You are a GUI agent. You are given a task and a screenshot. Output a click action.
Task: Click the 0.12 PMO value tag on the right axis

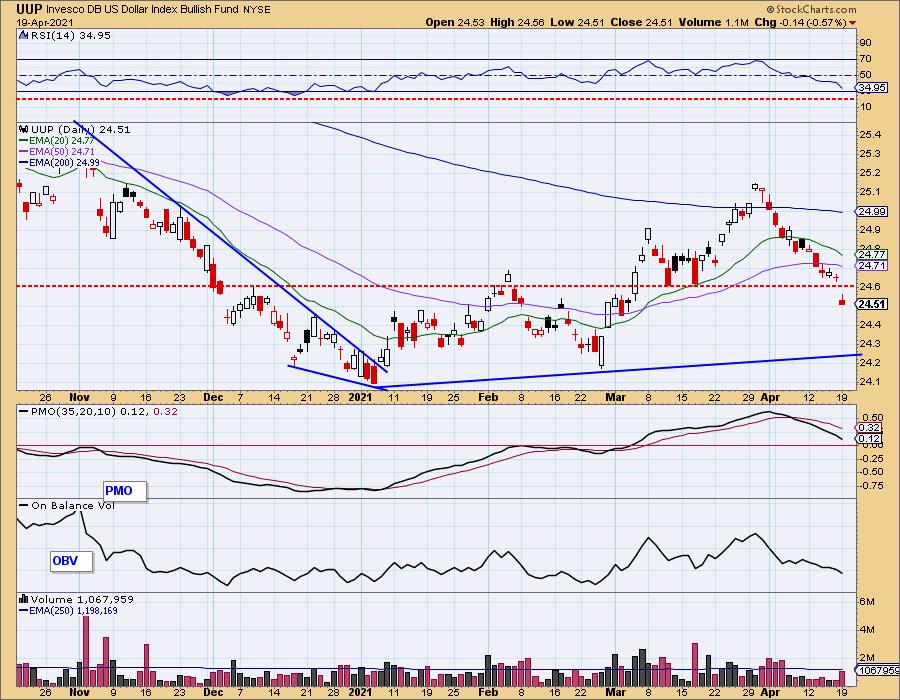(x=869, y=438)
